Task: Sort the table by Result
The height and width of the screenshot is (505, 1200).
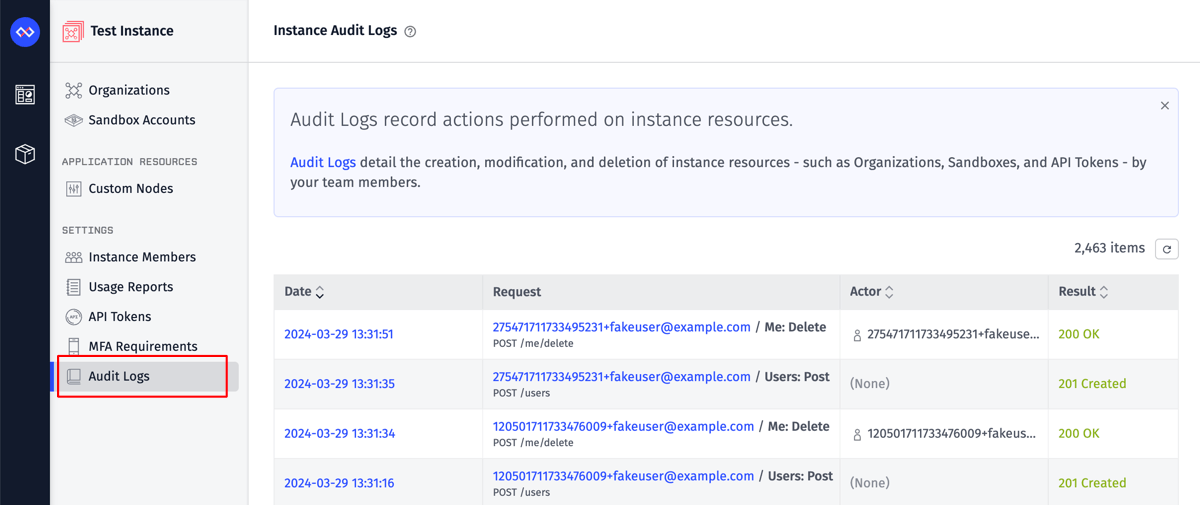Action: click(x=1104, y=292)
